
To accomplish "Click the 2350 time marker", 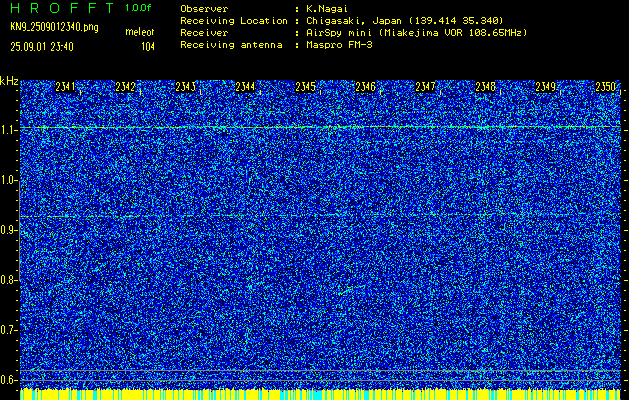I will click(605, 87).
